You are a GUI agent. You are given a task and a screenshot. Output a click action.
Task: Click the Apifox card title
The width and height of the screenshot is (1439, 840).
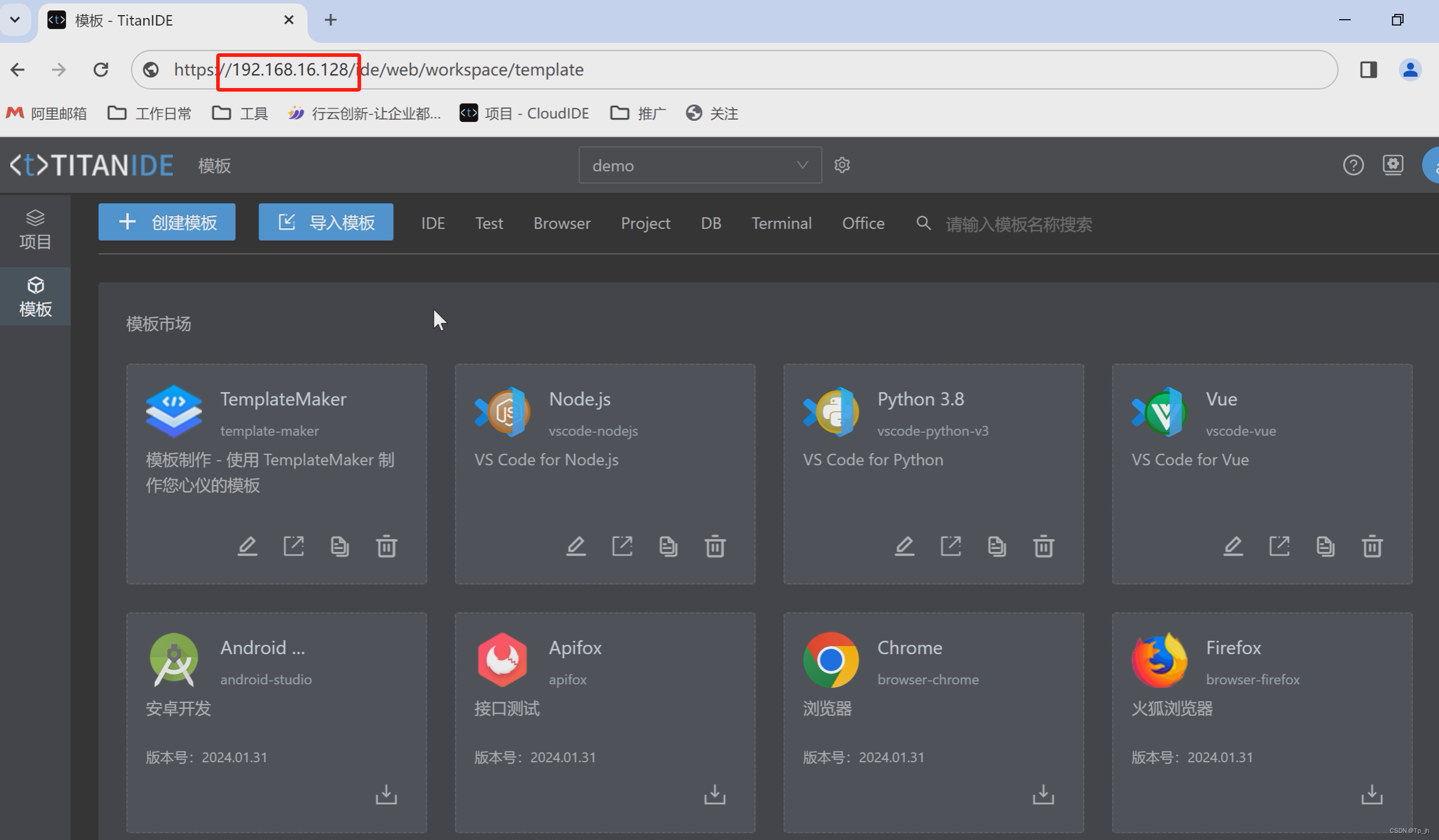tap(575, 647)
